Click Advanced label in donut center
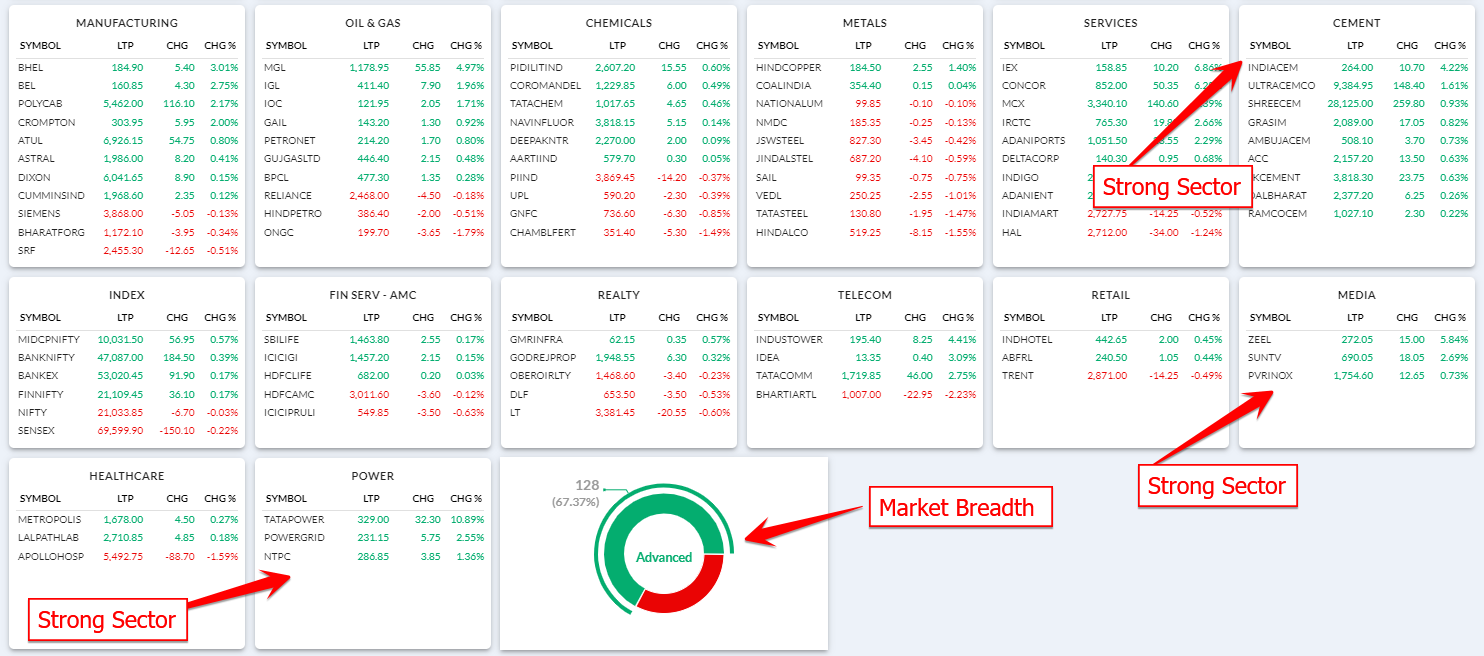Screen dimensions: 1484x656 pos(664,557)
